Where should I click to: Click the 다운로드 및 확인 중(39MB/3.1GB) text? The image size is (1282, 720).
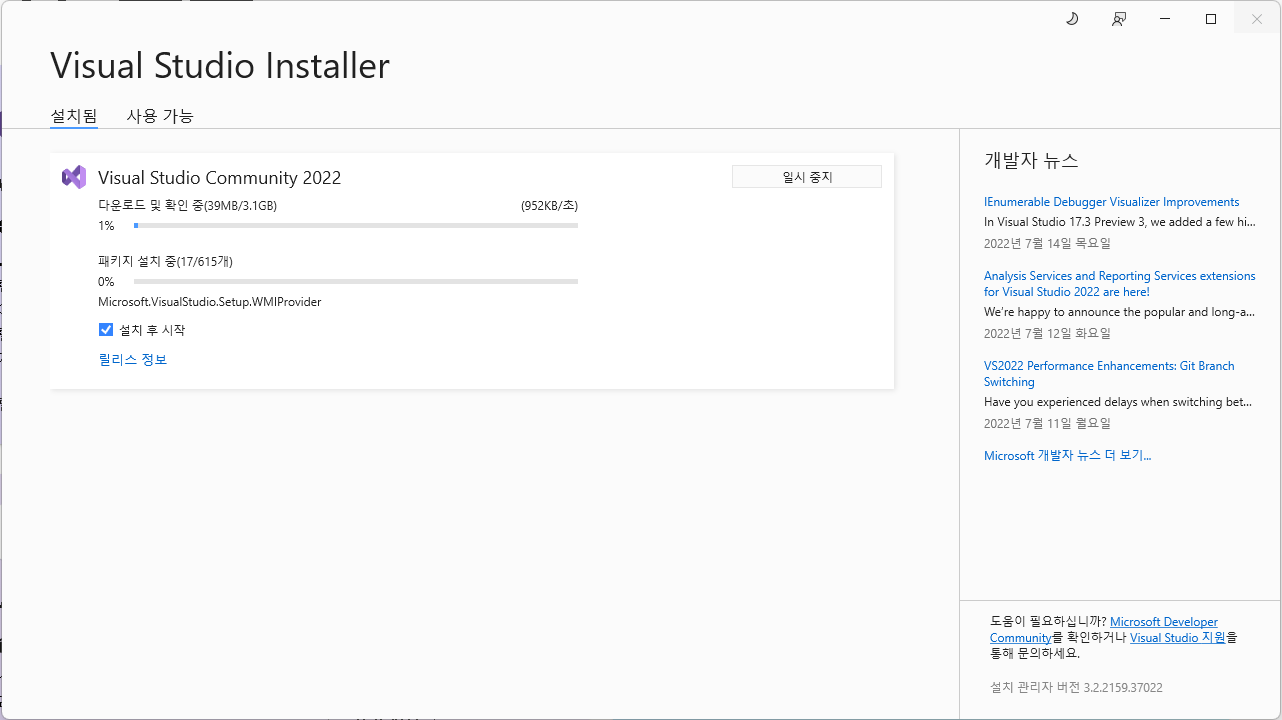pos(187,206)
